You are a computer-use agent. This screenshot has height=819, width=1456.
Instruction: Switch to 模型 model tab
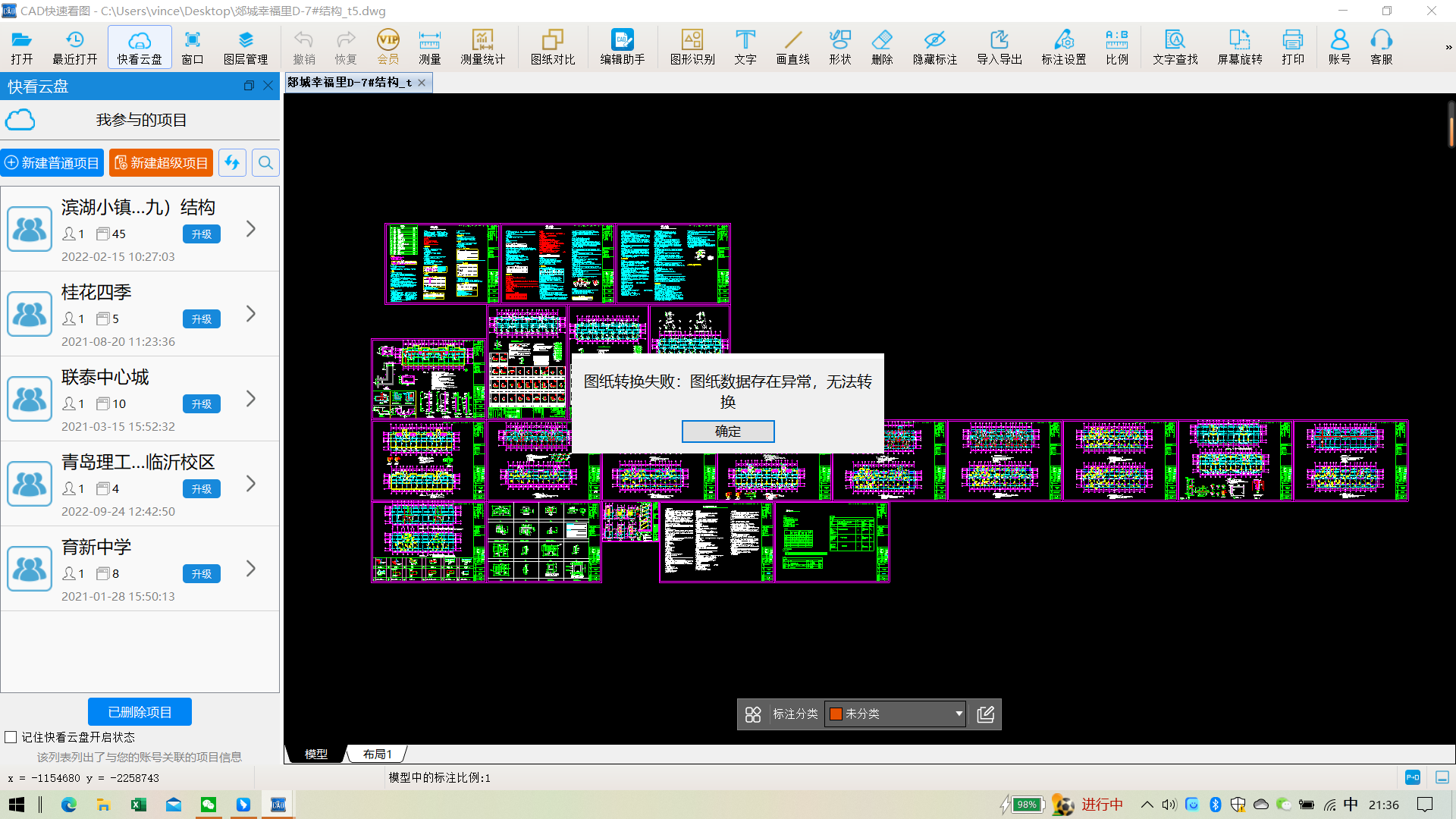316,754
